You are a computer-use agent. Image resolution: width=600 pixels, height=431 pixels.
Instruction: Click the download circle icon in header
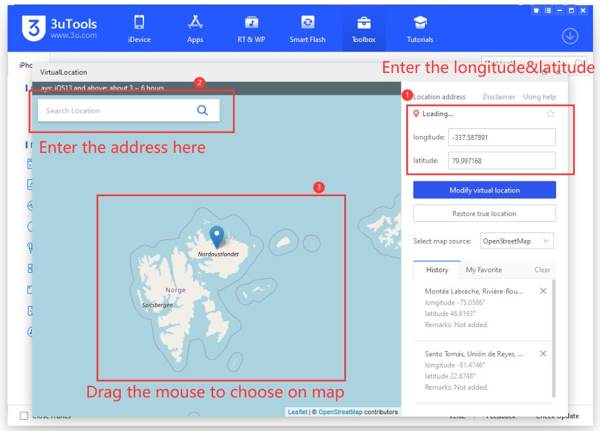click(x=570, y=36)
